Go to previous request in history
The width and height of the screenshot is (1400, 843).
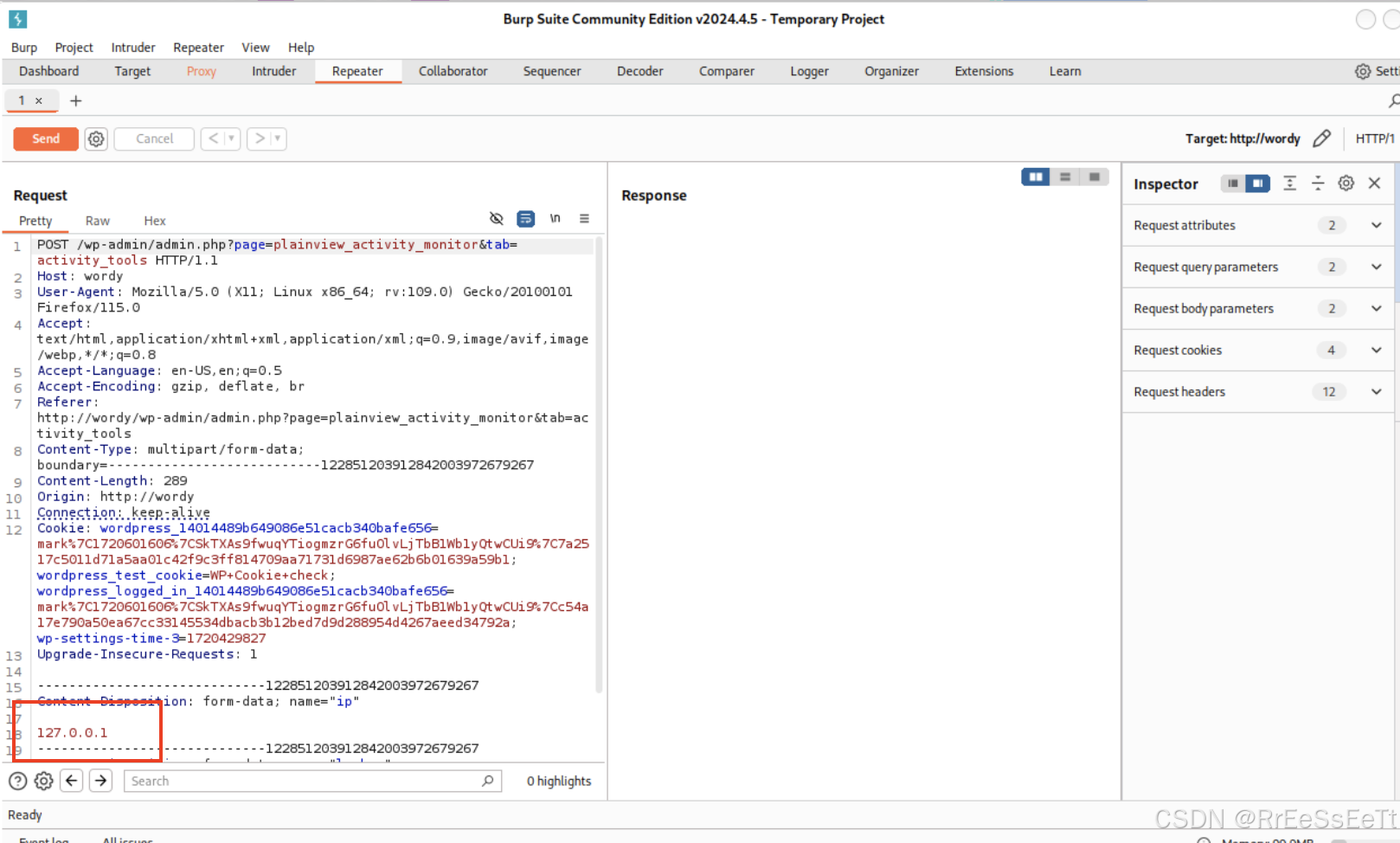coord(214,138)
